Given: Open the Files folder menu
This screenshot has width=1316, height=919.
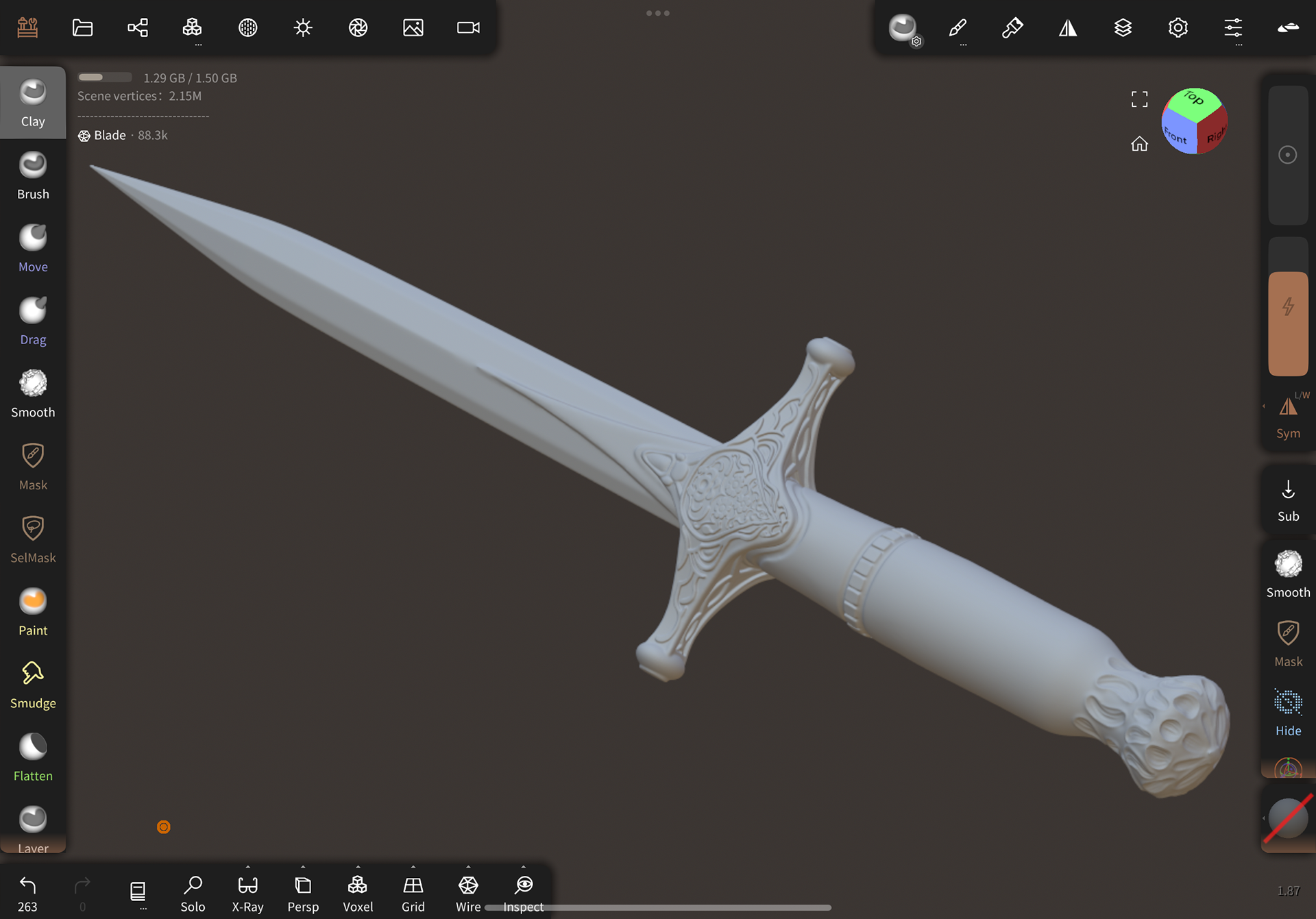Looking at the screenshot, I should (x=82, y=27).
